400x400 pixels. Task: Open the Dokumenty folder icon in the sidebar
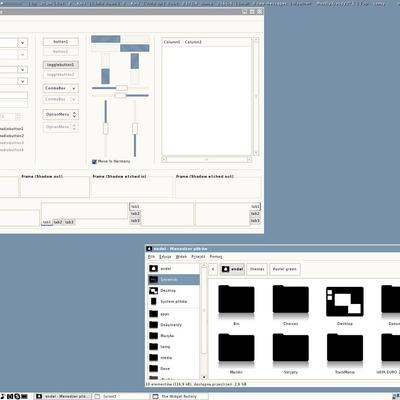click(x=154, y=325)
